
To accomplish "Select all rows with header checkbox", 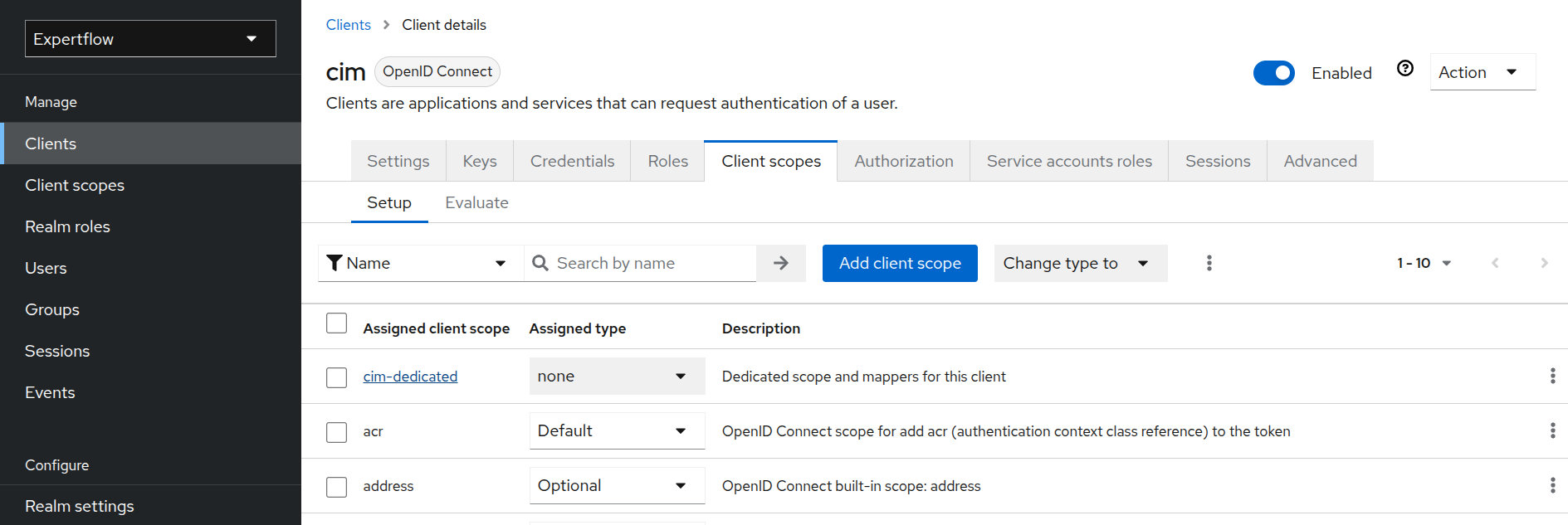I will 336,323.
